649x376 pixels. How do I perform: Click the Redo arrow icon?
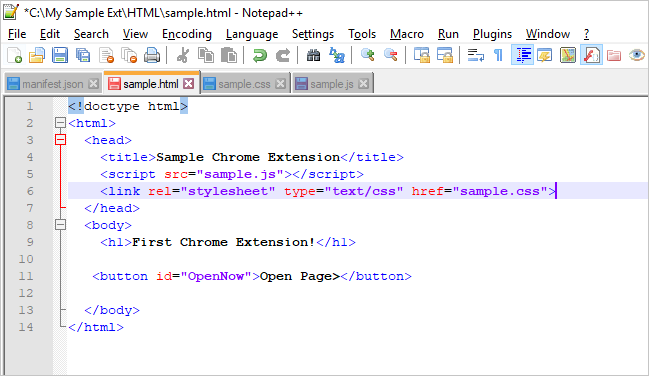click(283, 55)
